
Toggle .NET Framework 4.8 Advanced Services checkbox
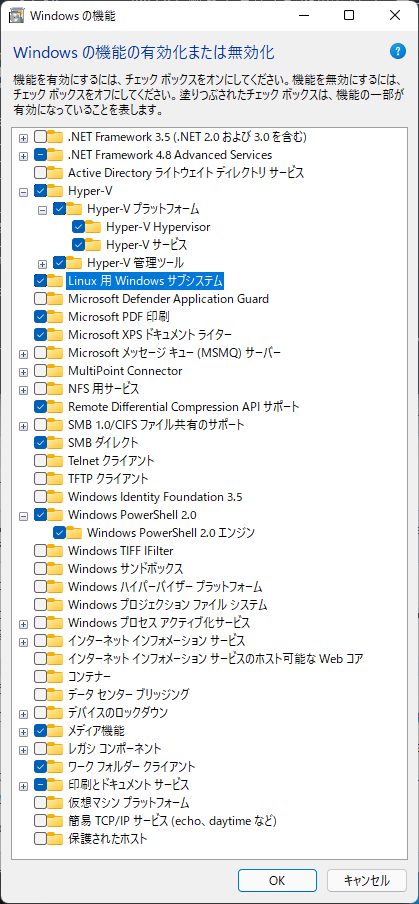(x=41, y=155)
